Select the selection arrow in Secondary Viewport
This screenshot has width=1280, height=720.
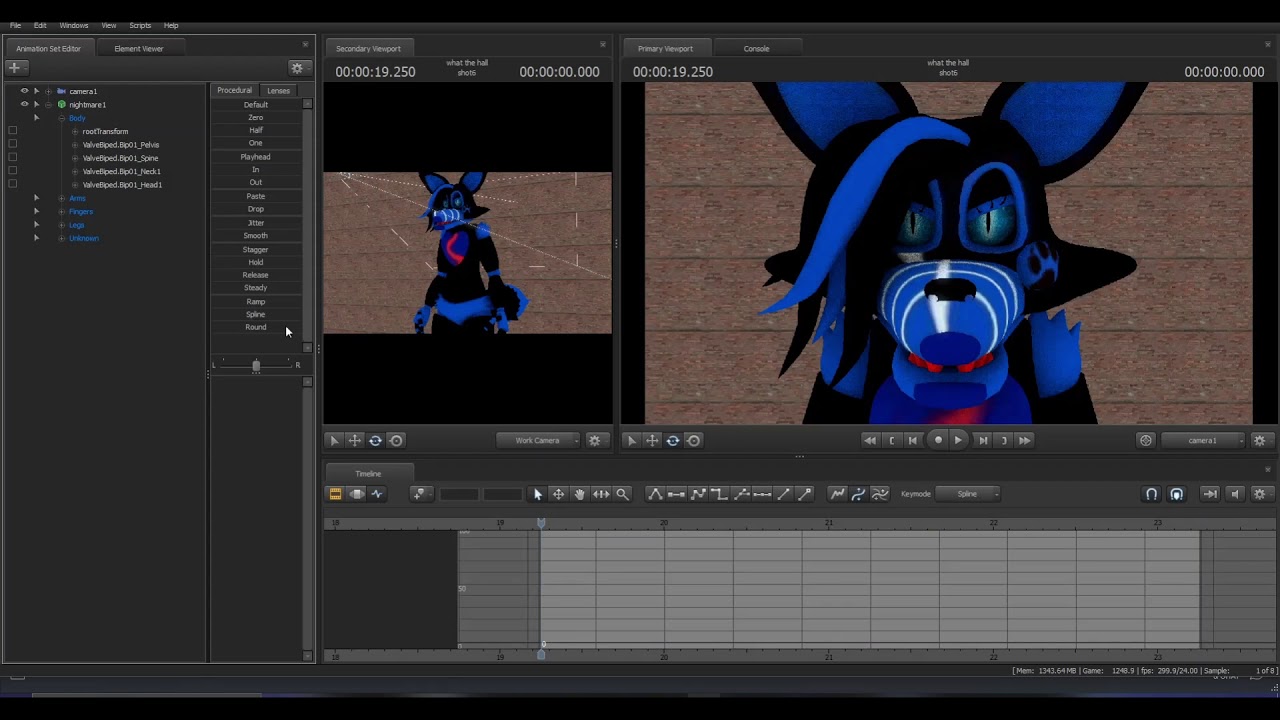click(334, 440)
